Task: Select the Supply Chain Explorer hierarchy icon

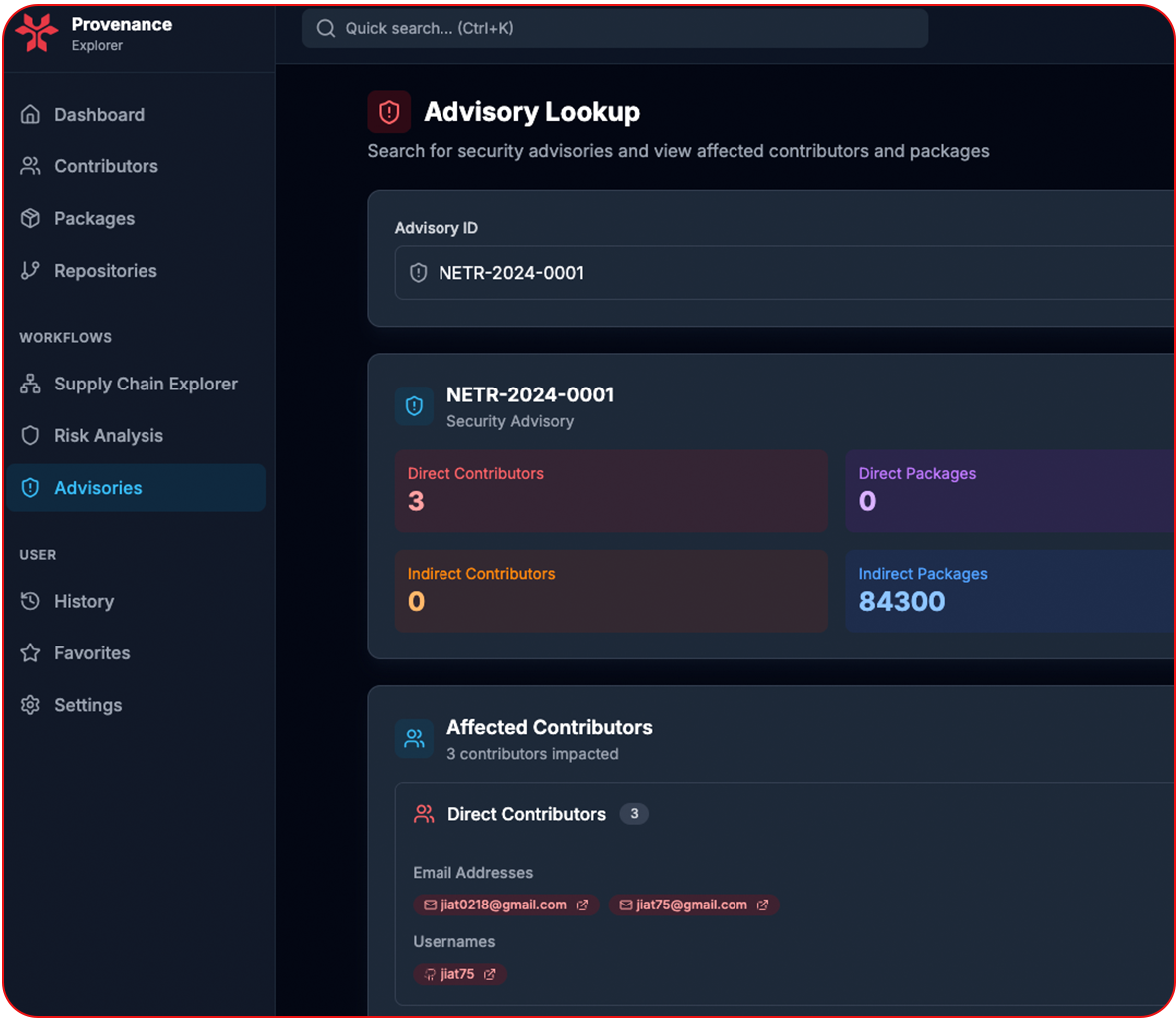Action: click(31, 384)
